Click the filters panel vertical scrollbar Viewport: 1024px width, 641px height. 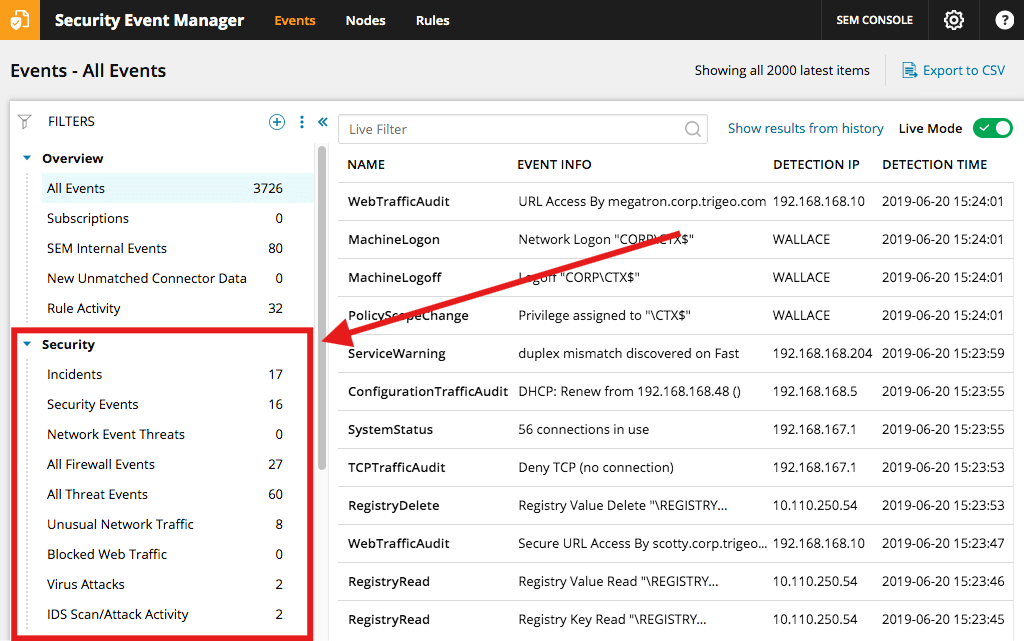click(x=321, y=307)
